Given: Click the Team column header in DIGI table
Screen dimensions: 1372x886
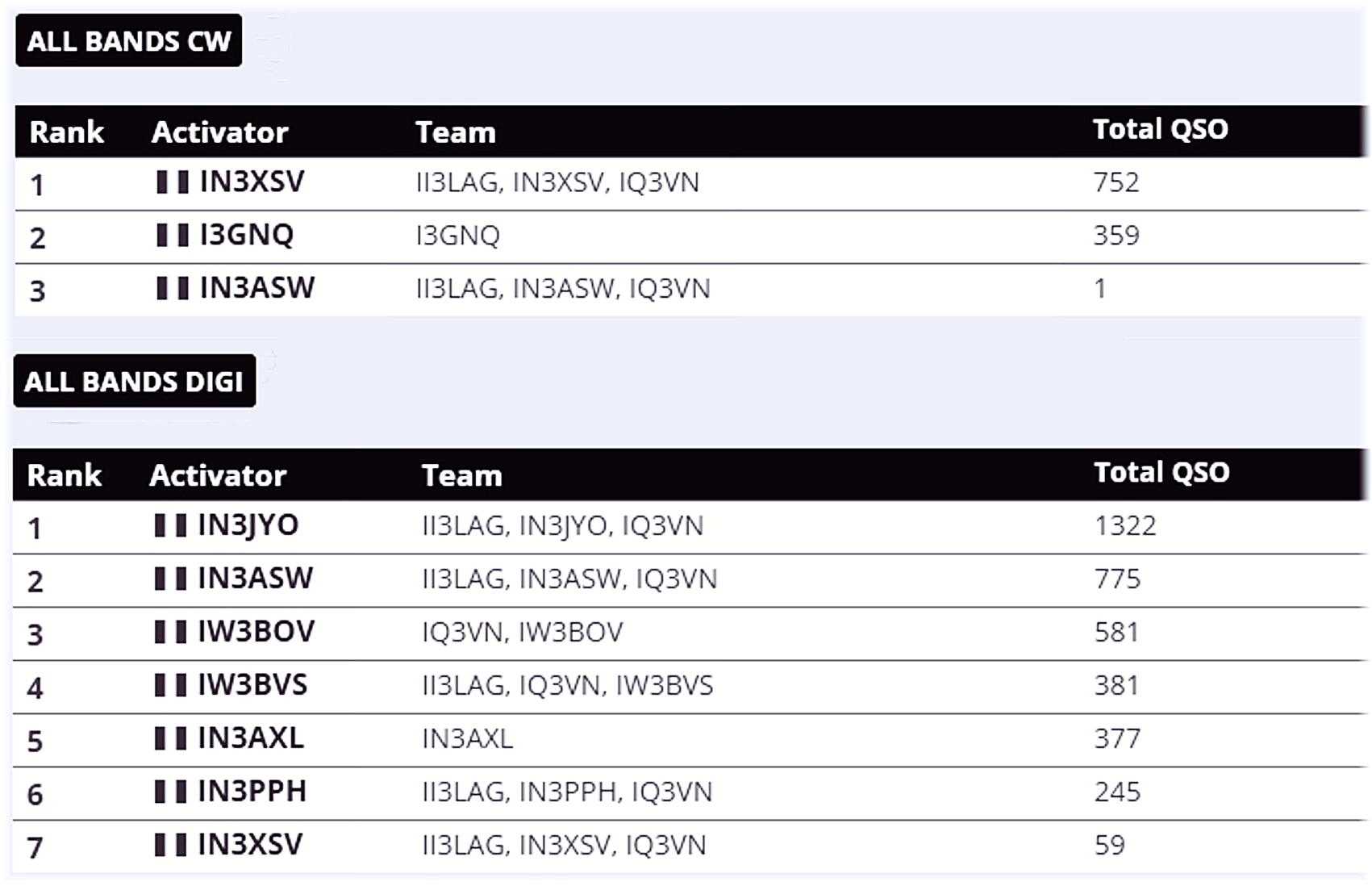Looking at the screenshot, I should pos(461,475).
